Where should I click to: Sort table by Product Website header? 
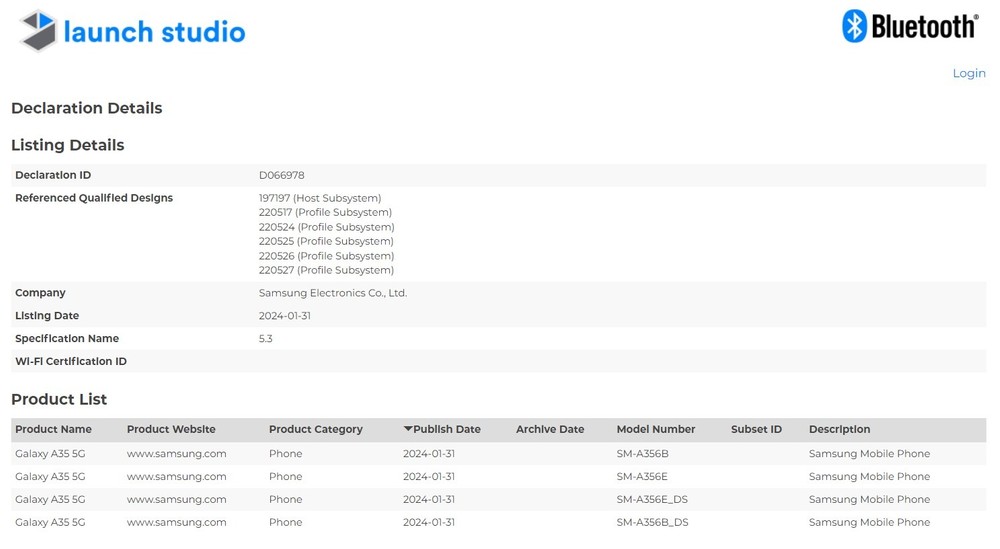171,429
